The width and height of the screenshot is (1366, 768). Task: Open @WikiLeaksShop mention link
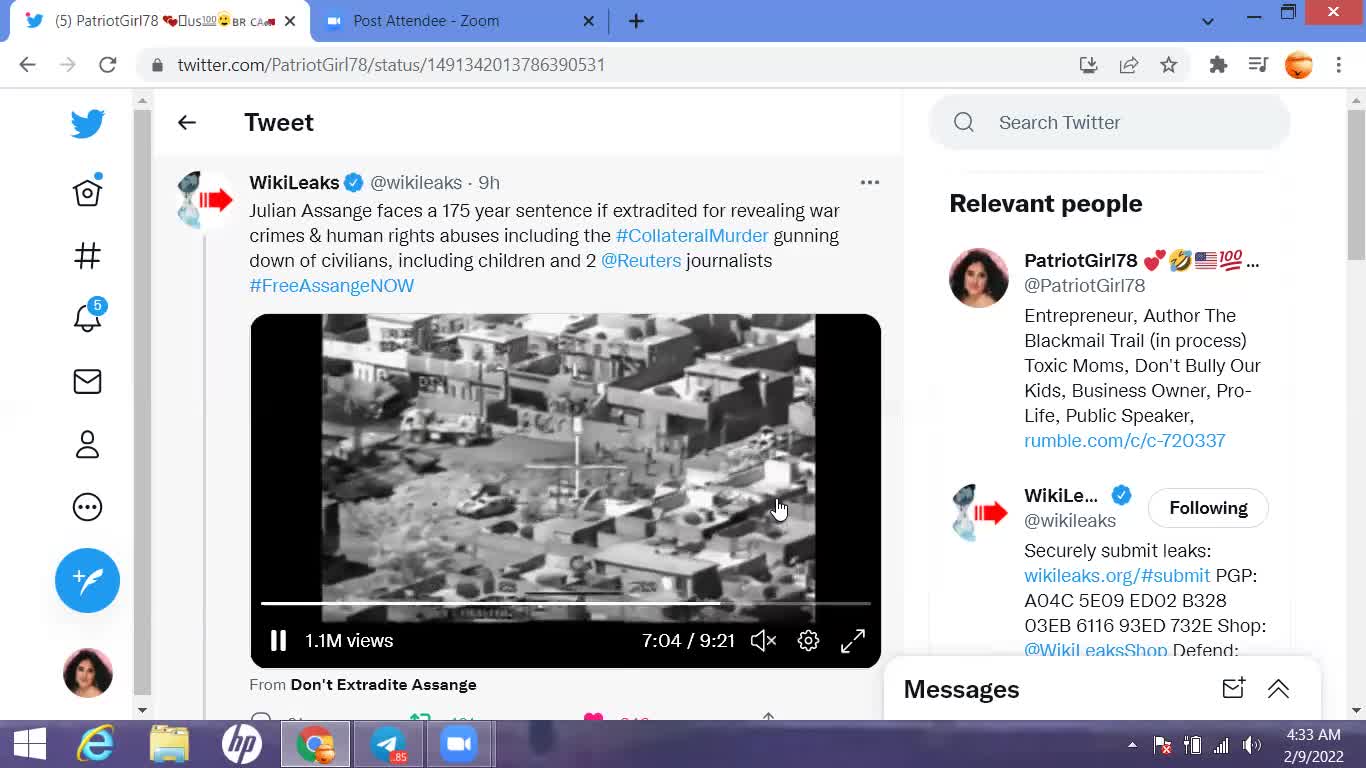coord(1096,650)
